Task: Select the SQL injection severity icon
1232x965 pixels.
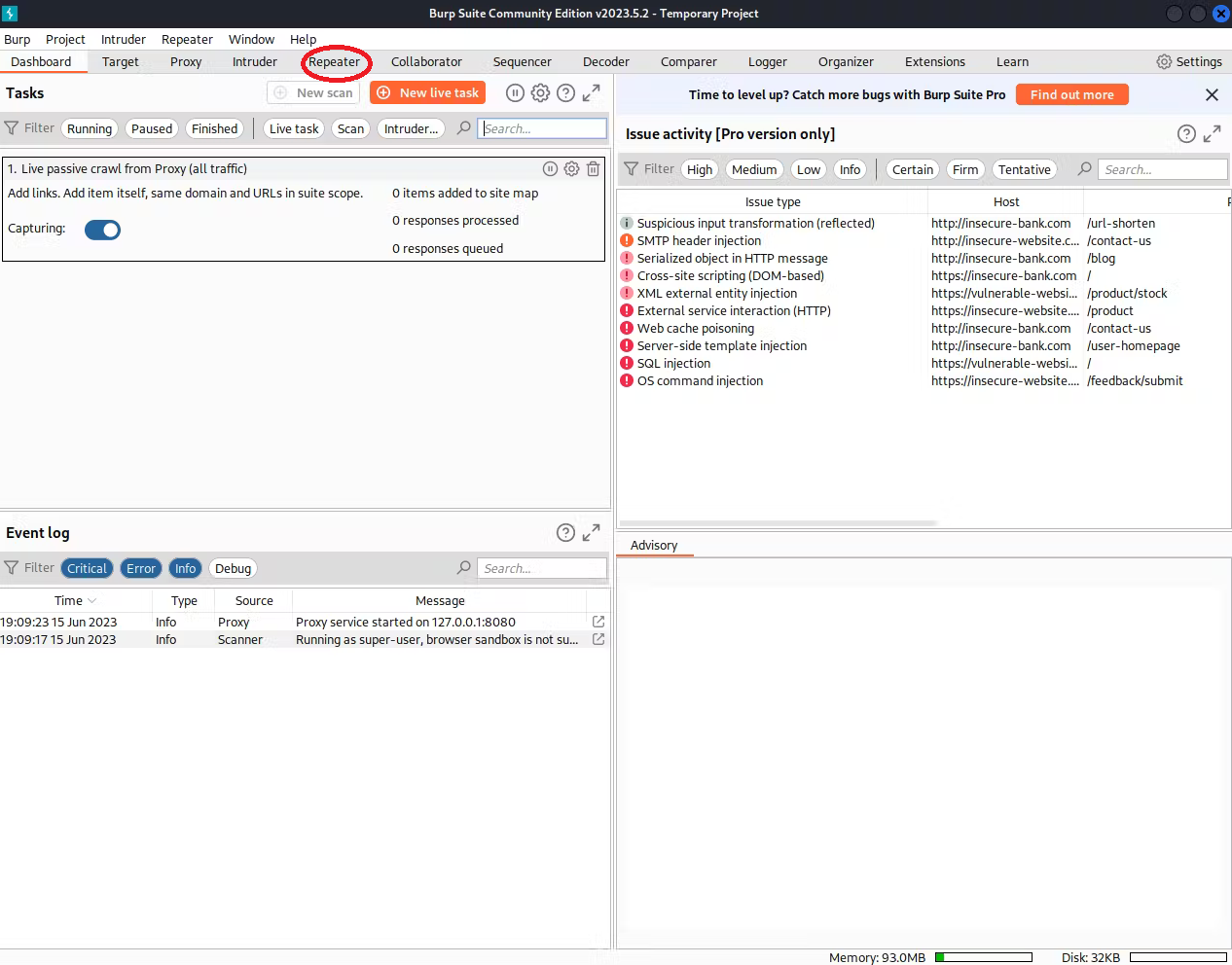Action: 627,363
